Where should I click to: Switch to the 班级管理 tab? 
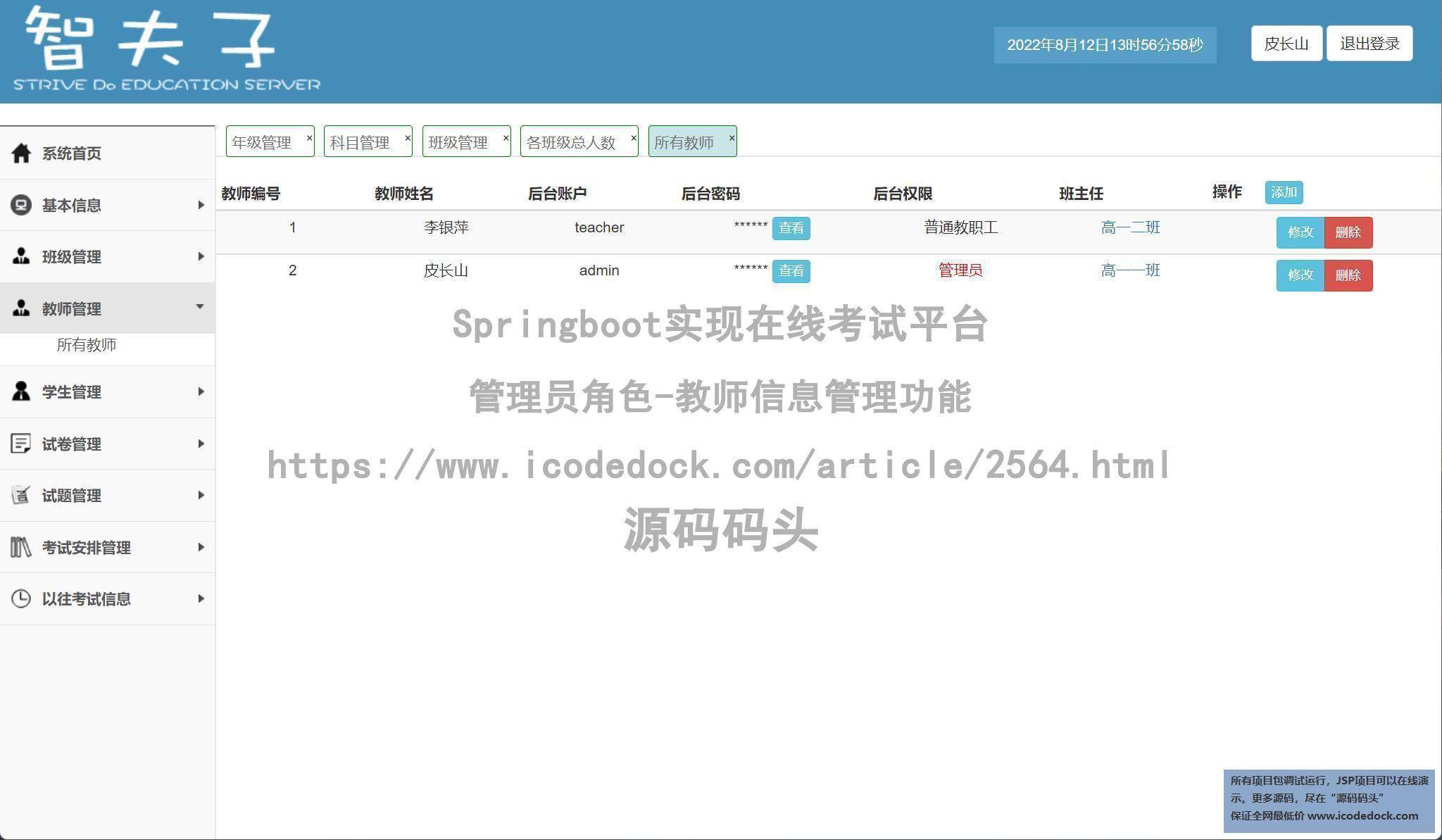coord(458,143)
